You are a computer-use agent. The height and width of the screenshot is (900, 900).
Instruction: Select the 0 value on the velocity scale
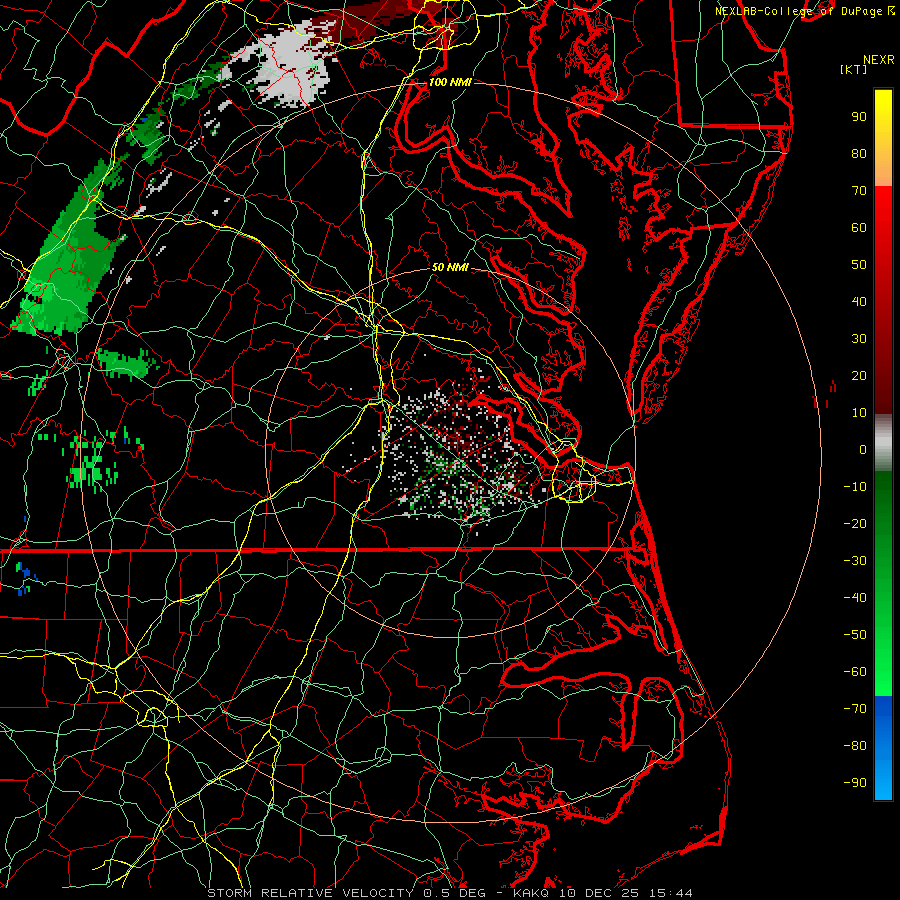(x=863, y=450)
